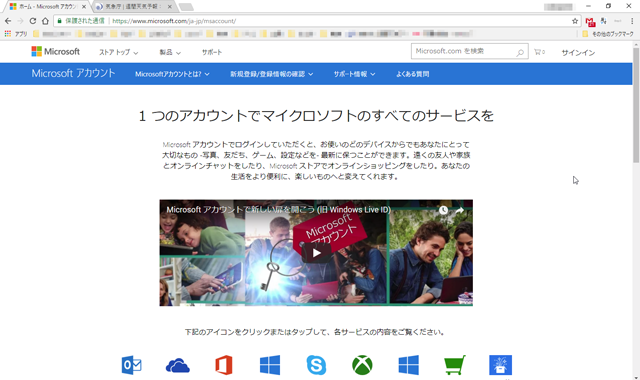Open the blue gift box service icon
The image size is (640, 380).
[500, 365]
